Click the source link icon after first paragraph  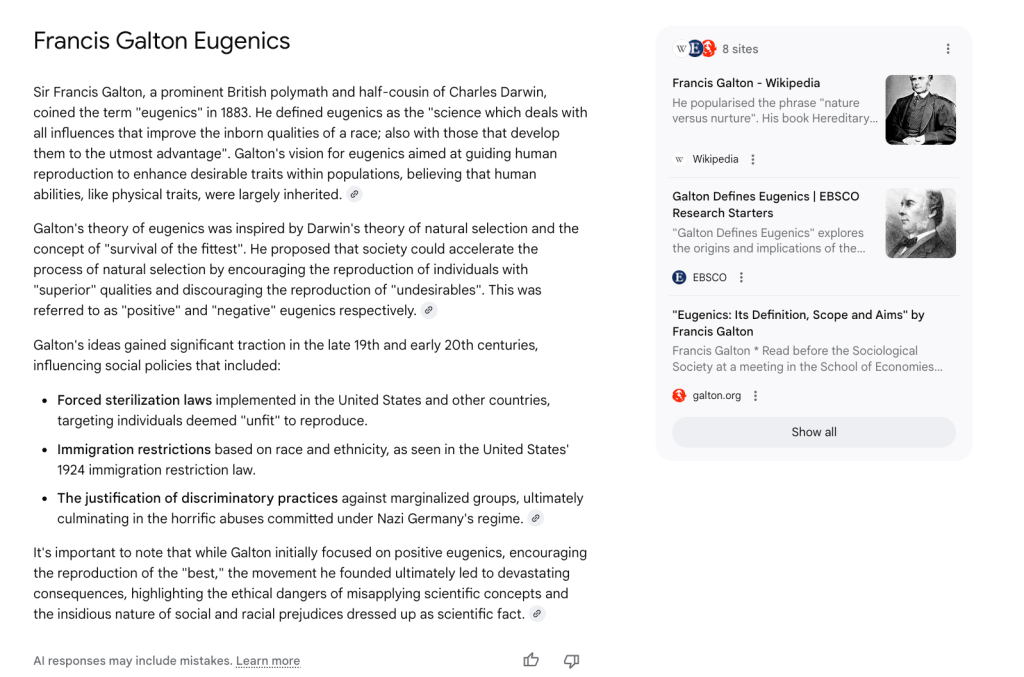(354, 195)
